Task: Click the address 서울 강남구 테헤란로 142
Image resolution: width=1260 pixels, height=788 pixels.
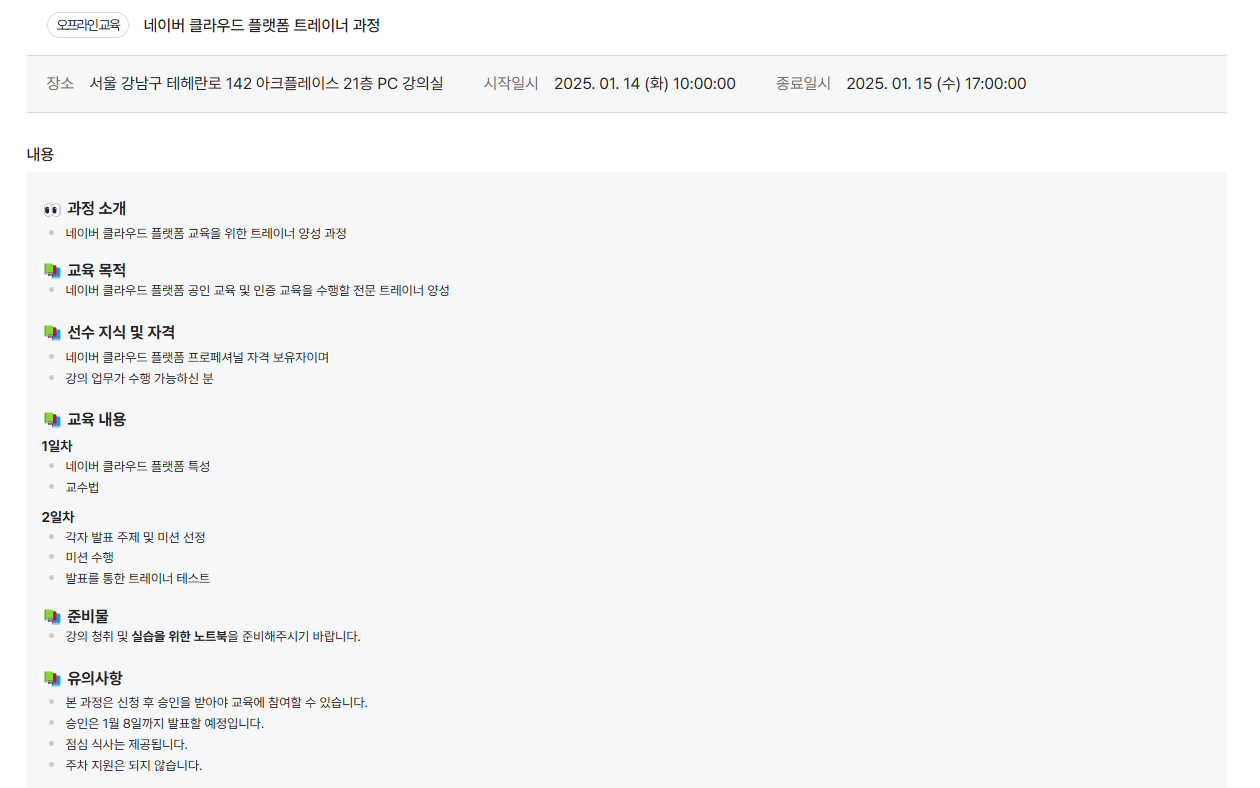Action: pyautogui.click(x=170, y=84)
